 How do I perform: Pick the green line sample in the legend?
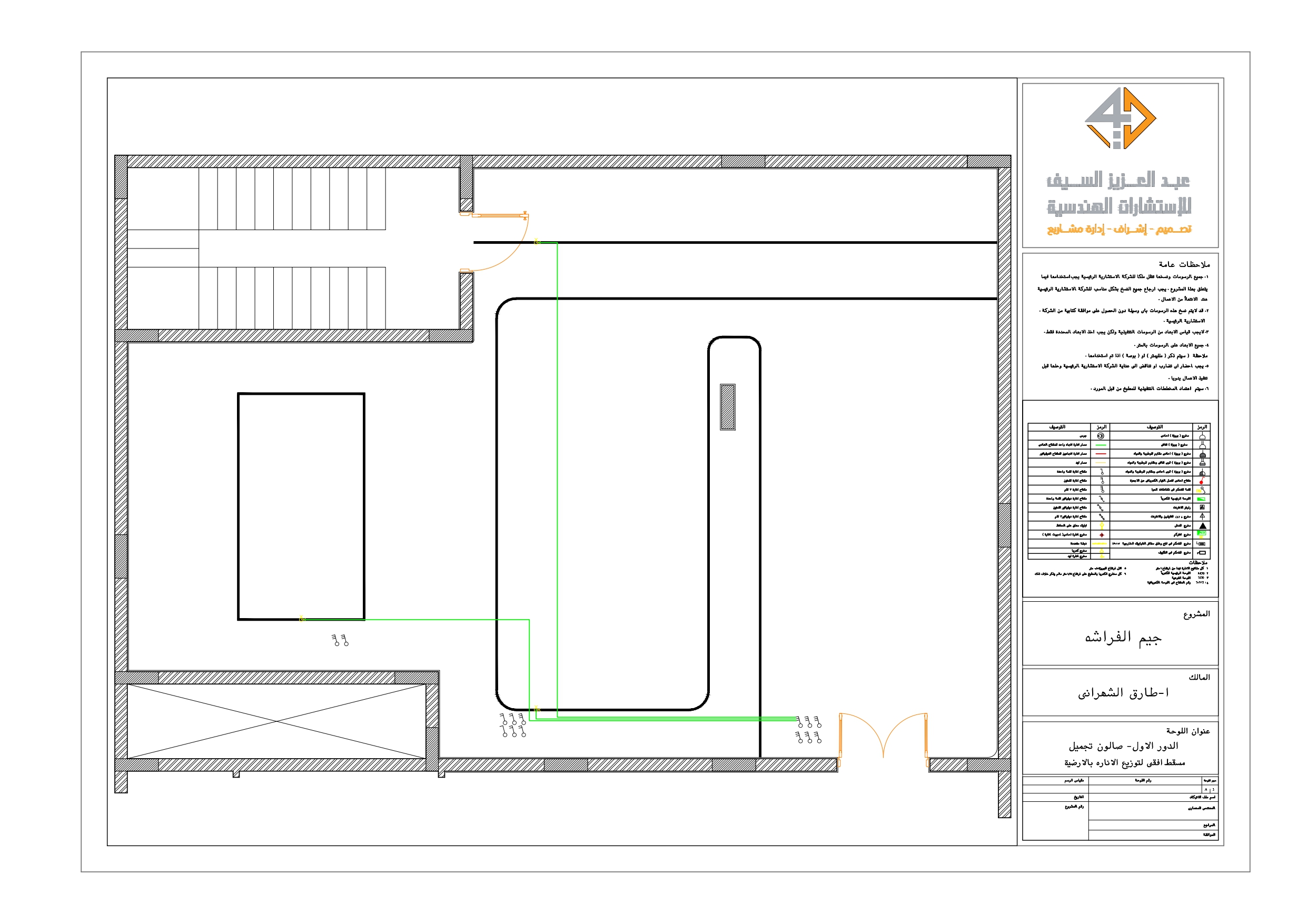[x=1101, y=445]
